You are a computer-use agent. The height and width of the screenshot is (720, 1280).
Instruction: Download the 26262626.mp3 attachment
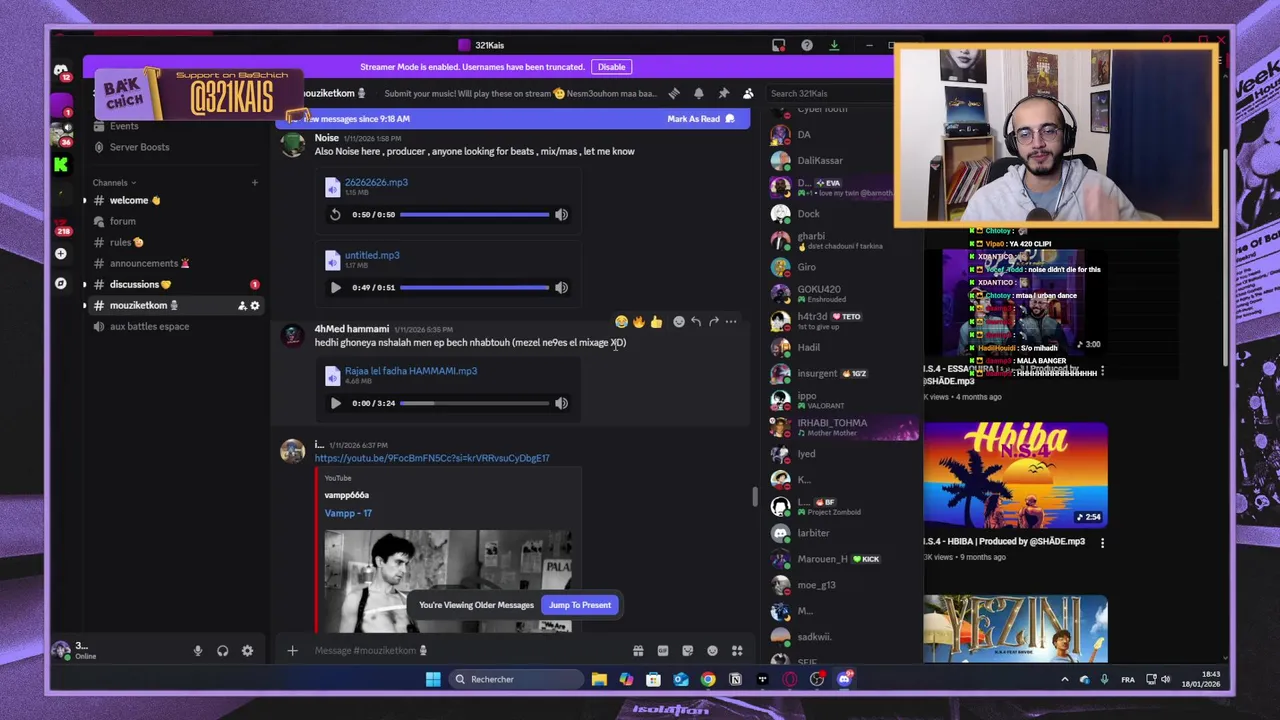coord(376,182)
